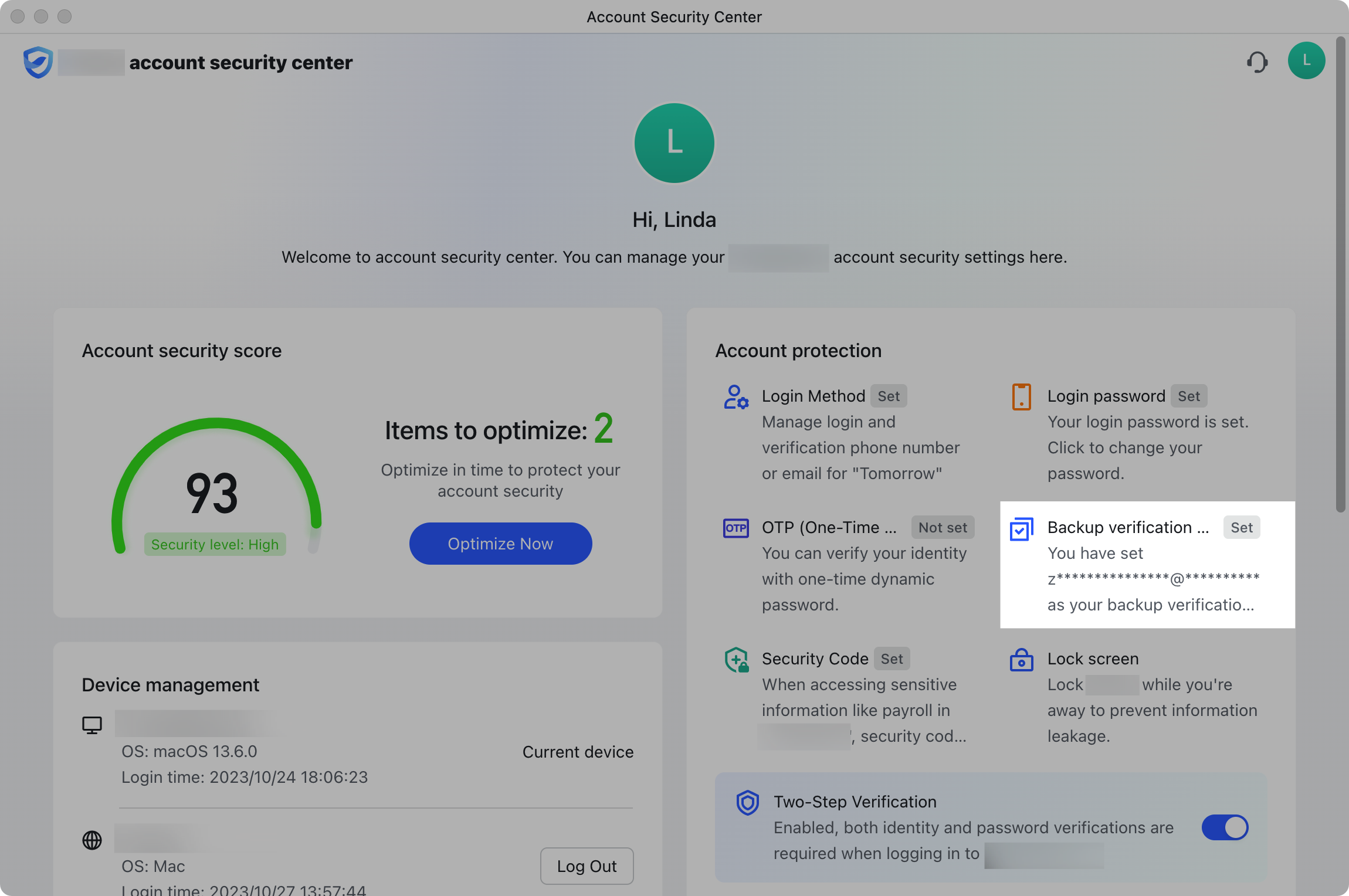Viewport: 1349px width, 896px height.
Task: Open the headset support icon
Action: (1257, 60)
